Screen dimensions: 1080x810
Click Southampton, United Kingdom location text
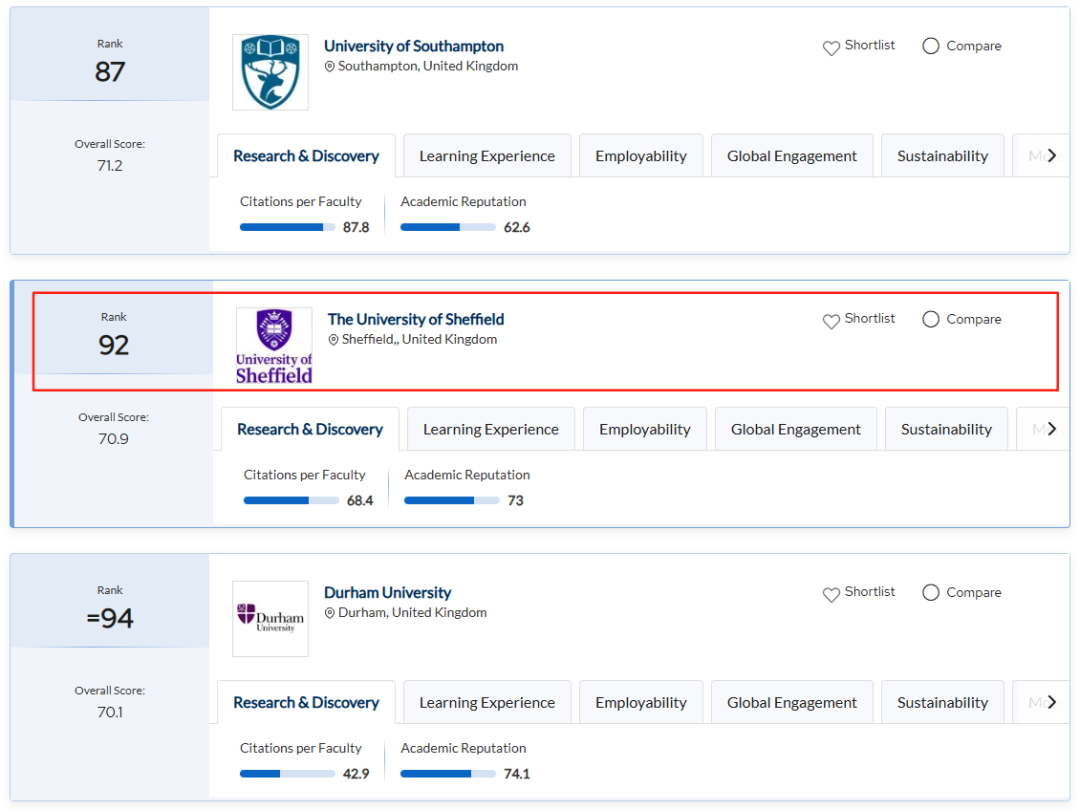point(428,66)
